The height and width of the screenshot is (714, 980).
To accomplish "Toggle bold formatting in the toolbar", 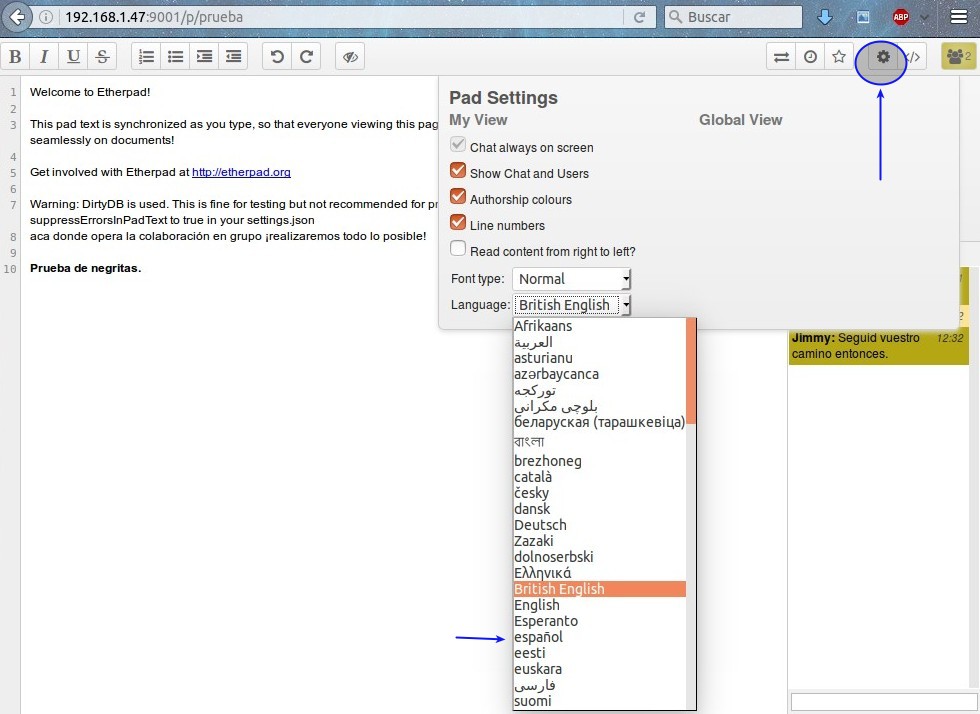I will point(16,57).
